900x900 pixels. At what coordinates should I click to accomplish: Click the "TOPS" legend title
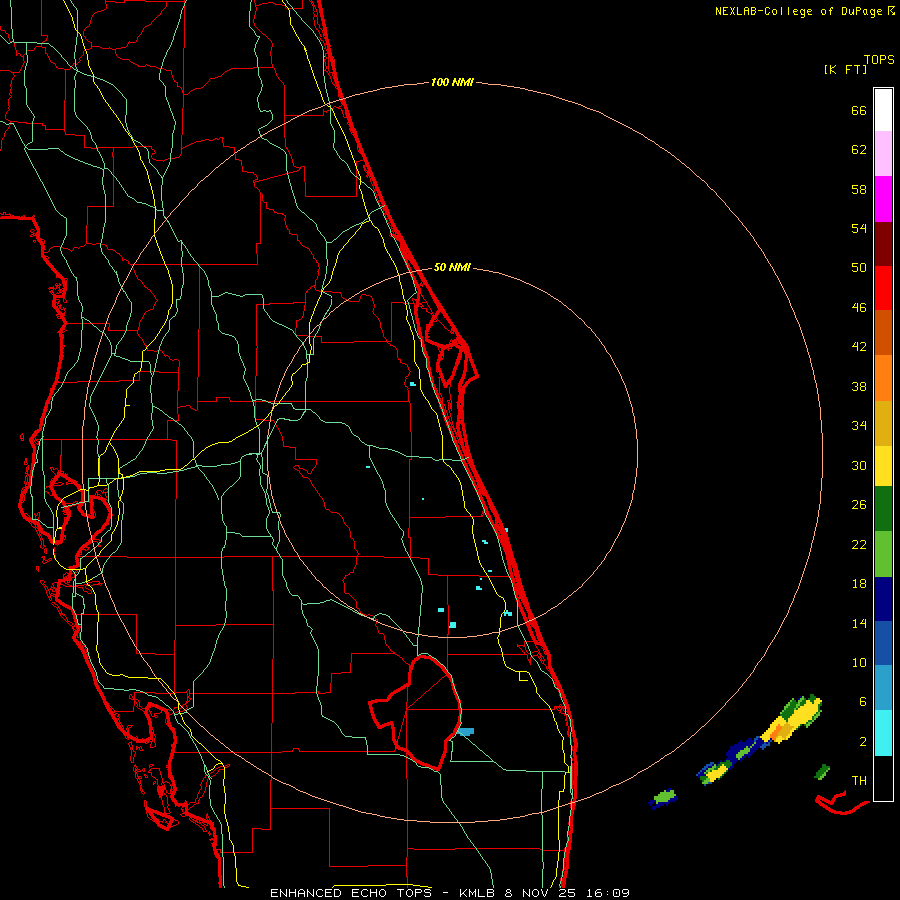coord(879,59)
